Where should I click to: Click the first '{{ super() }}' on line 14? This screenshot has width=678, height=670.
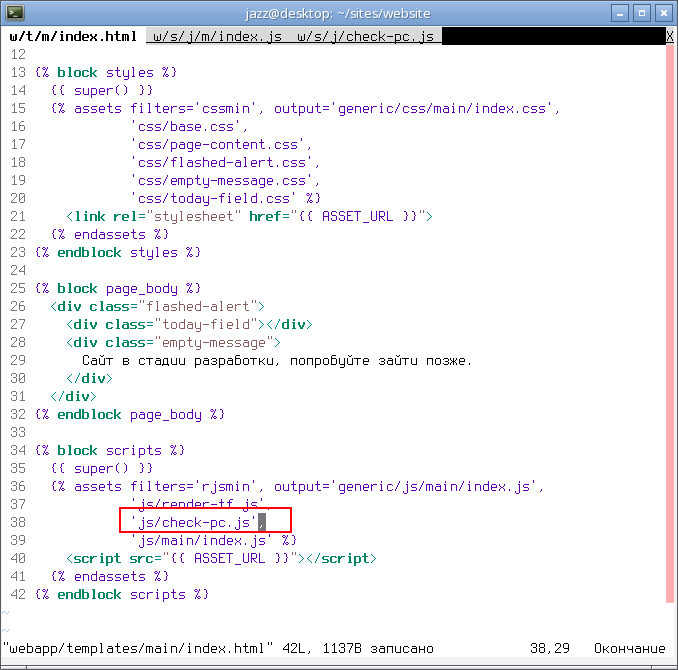click(x=102, y=90)
